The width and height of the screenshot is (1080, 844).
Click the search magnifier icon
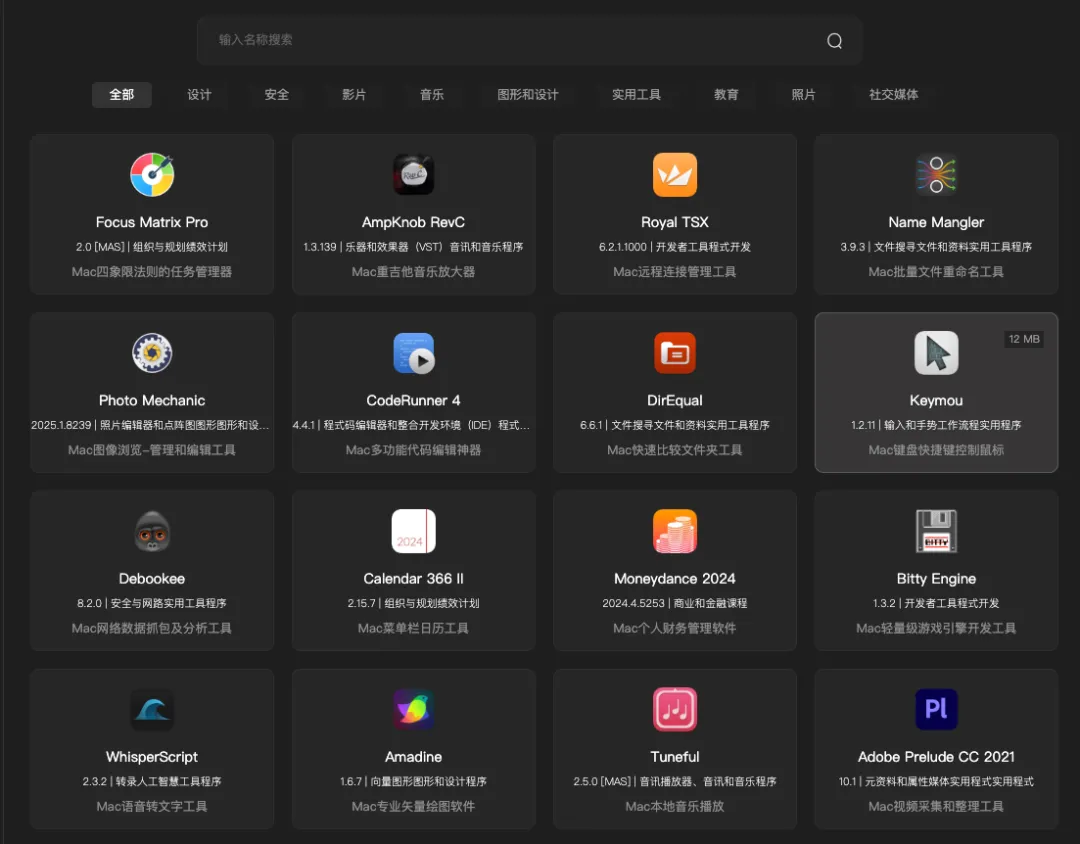point(834,41)
